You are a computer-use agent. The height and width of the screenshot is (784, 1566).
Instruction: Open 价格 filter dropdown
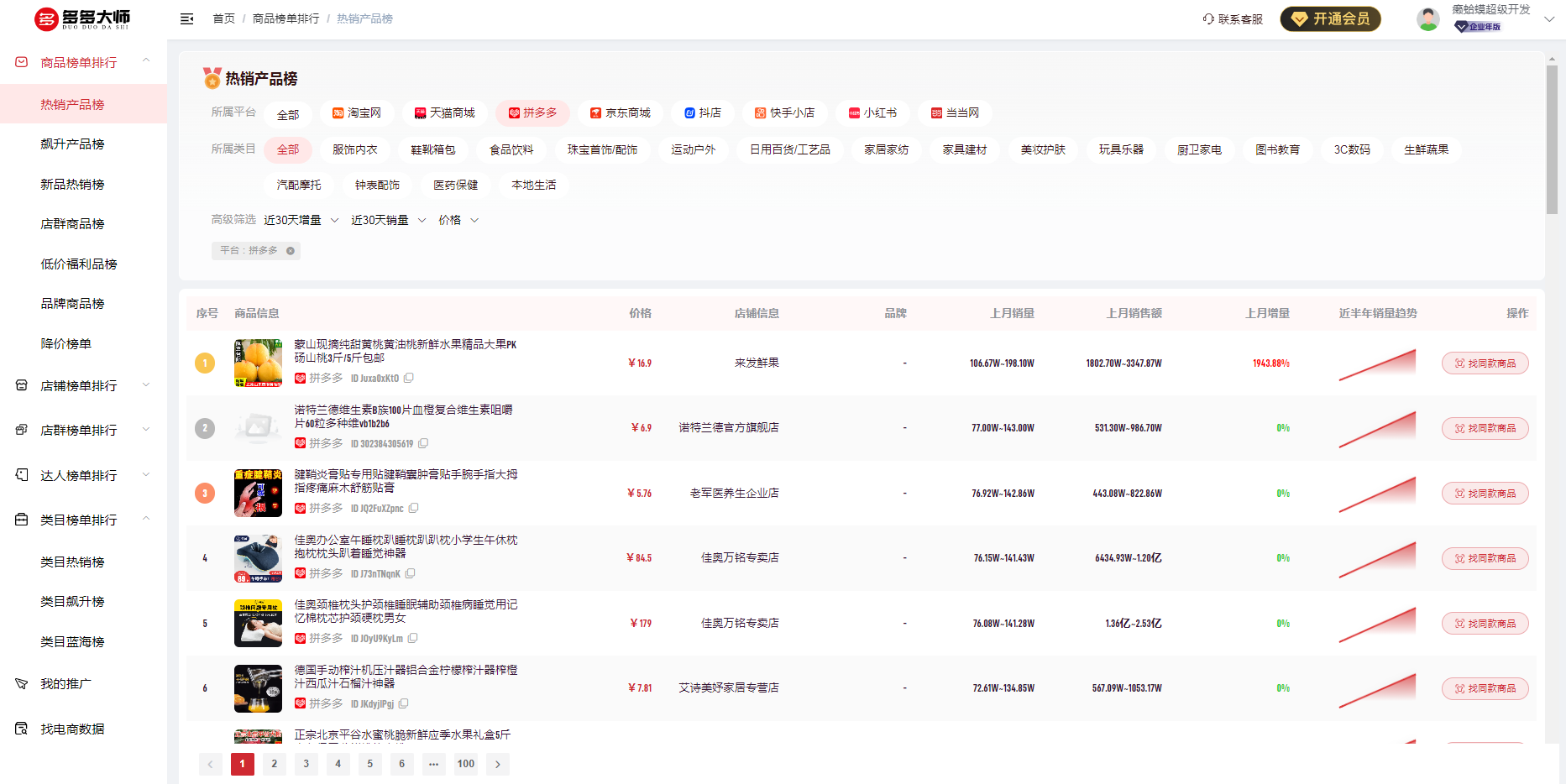click(458, 220)
